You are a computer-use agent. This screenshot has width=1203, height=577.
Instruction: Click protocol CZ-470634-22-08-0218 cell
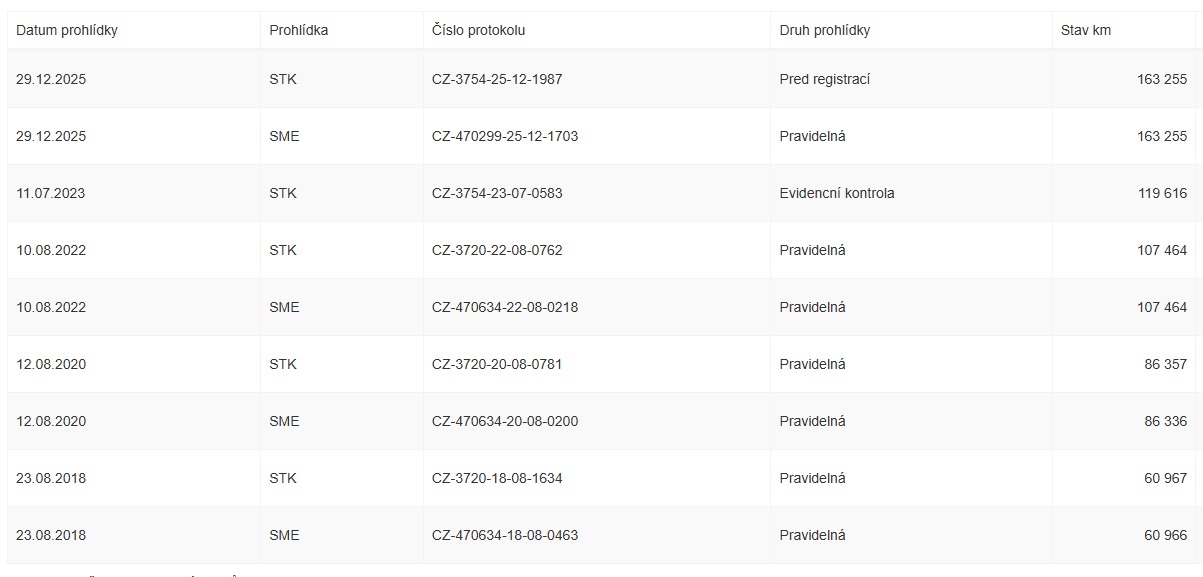point(505,307)
